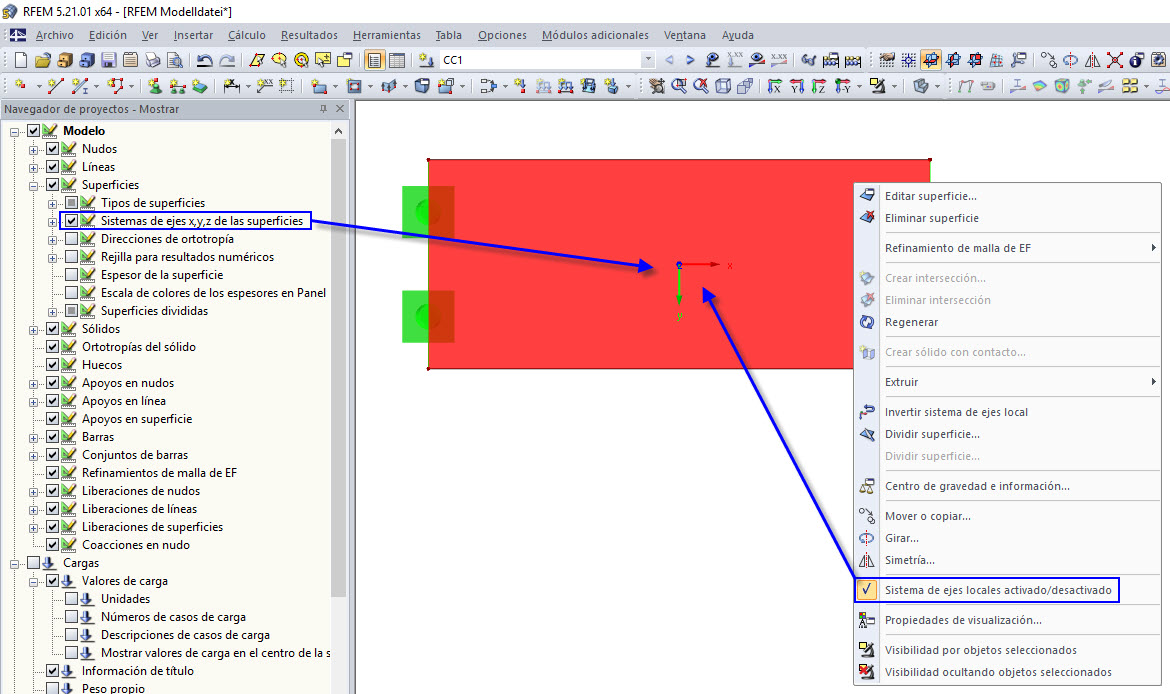Expand the Sólidos tree node
This screenshot has height=694, width=1170.
34,329
